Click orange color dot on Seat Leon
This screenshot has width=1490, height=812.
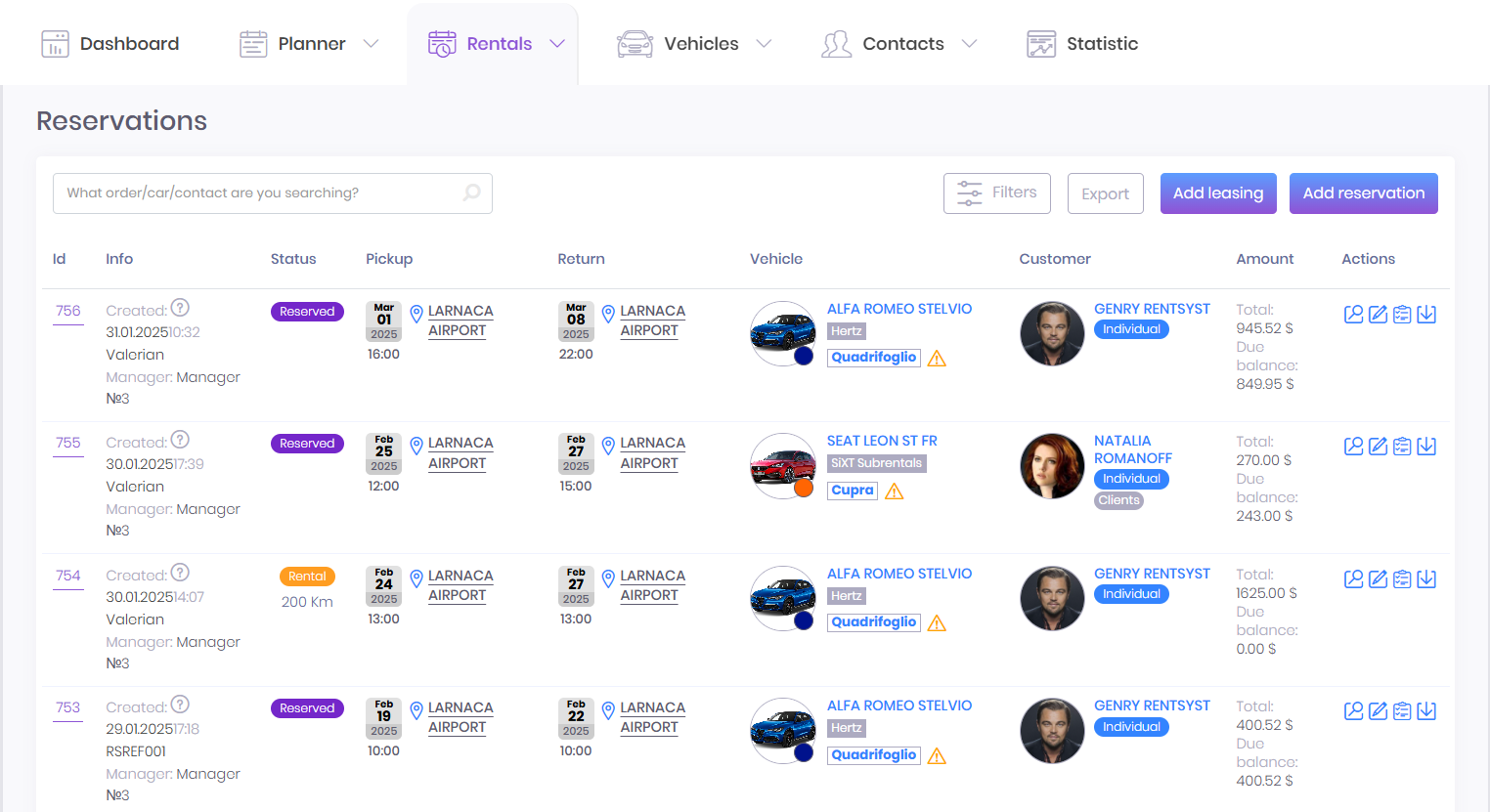pyautogui.click(x=804, y=488)
